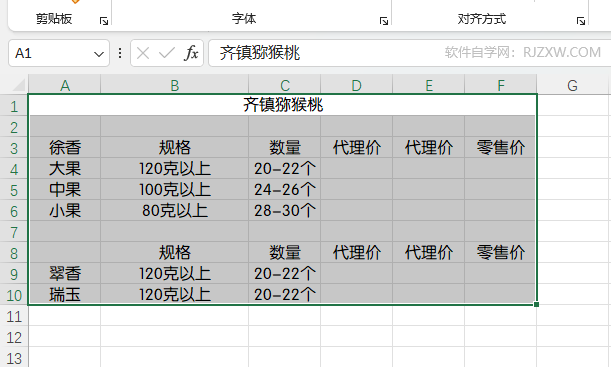
Task: Click the formula bar Confirm checkmark icon
Action: coord(166,53)
